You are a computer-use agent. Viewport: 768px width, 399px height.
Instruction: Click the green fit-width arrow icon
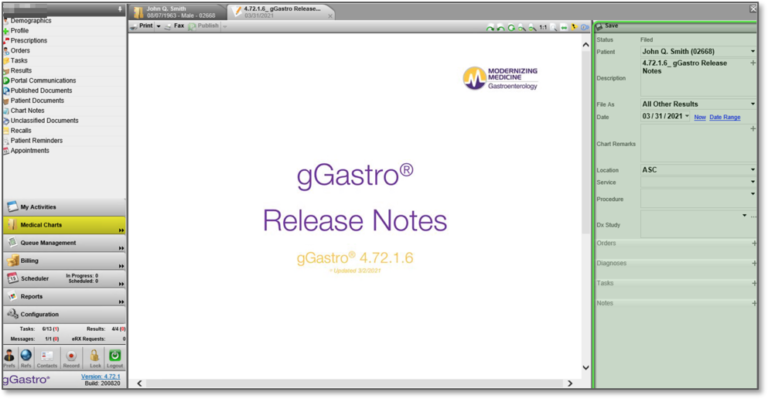564,28
